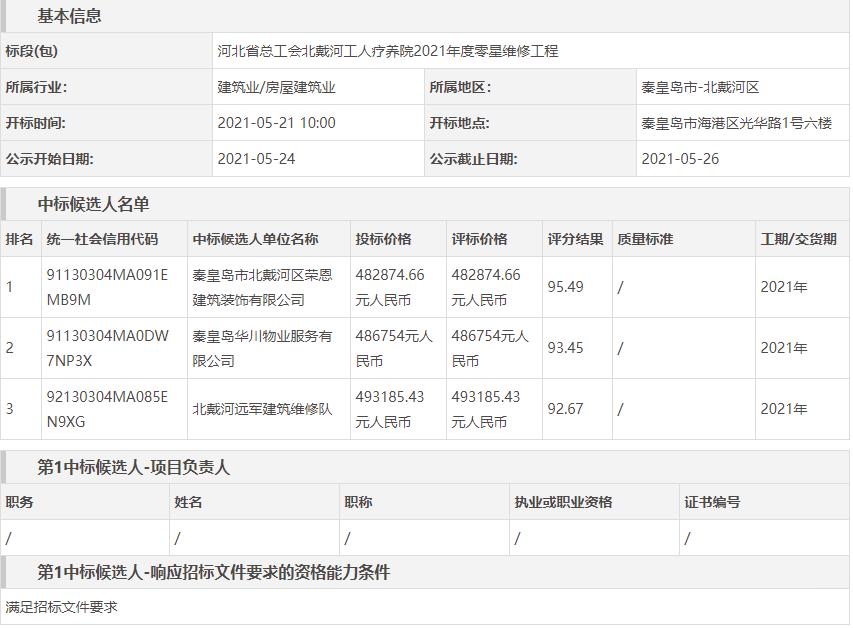Screen dimensions: 853x628
Task: Select the 评分结果 column header
Action: [575, 239]
